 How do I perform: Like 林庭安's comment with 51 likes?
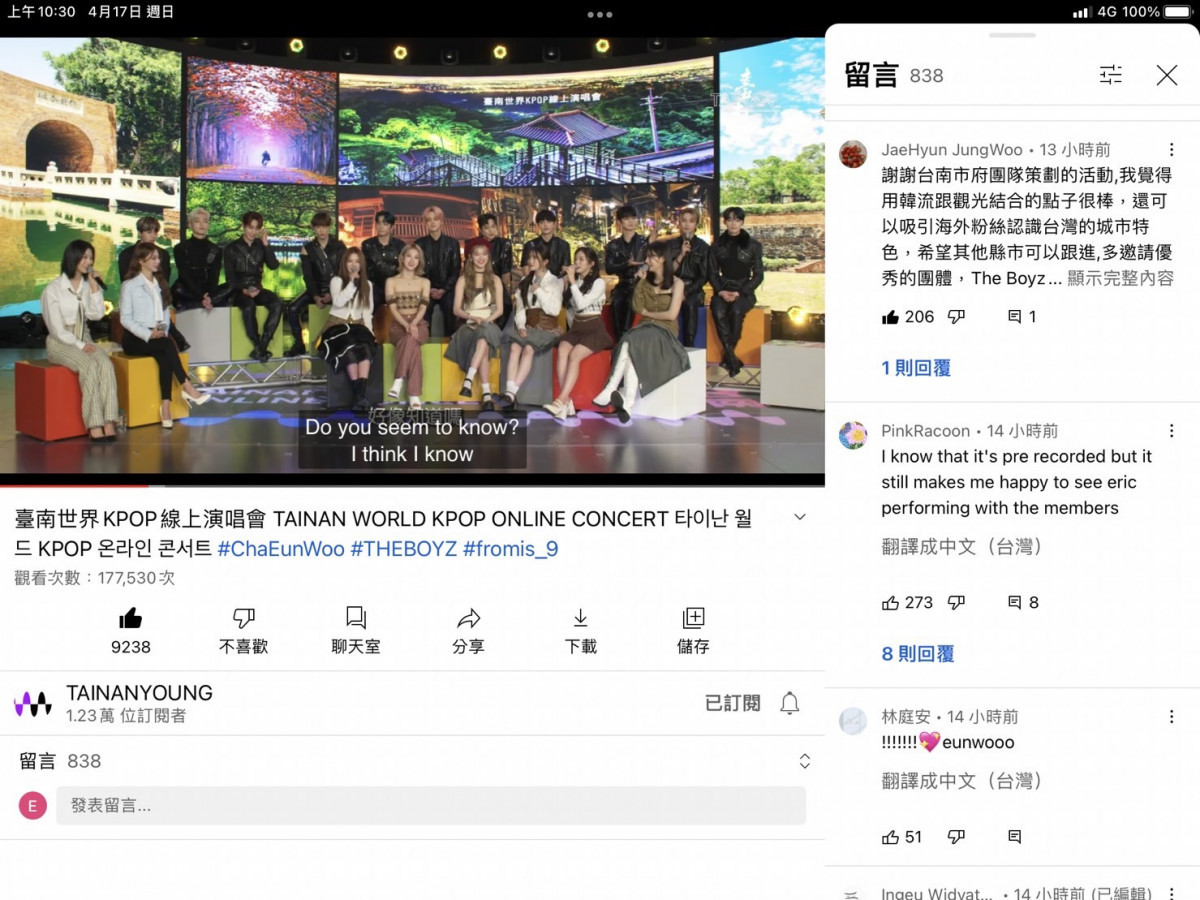pos(890,837)
